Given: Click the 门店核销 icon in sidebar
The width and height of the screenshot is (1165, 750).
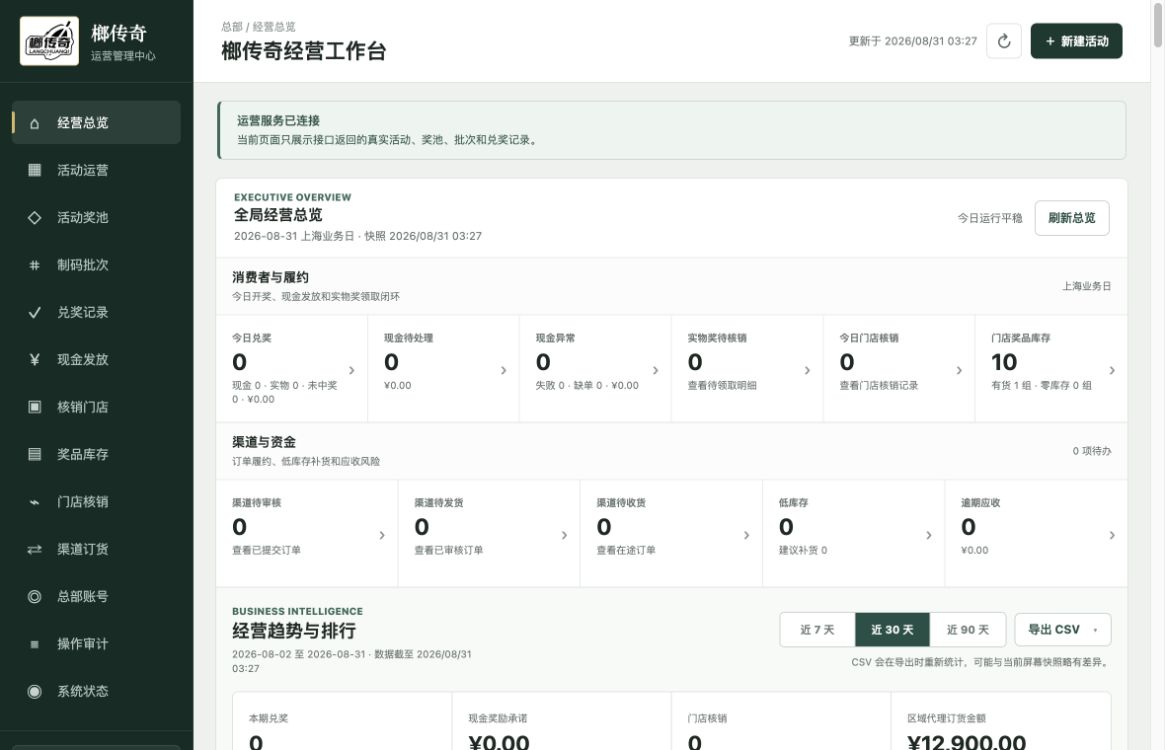Looking at the screenshot, I should click(34, 502).
